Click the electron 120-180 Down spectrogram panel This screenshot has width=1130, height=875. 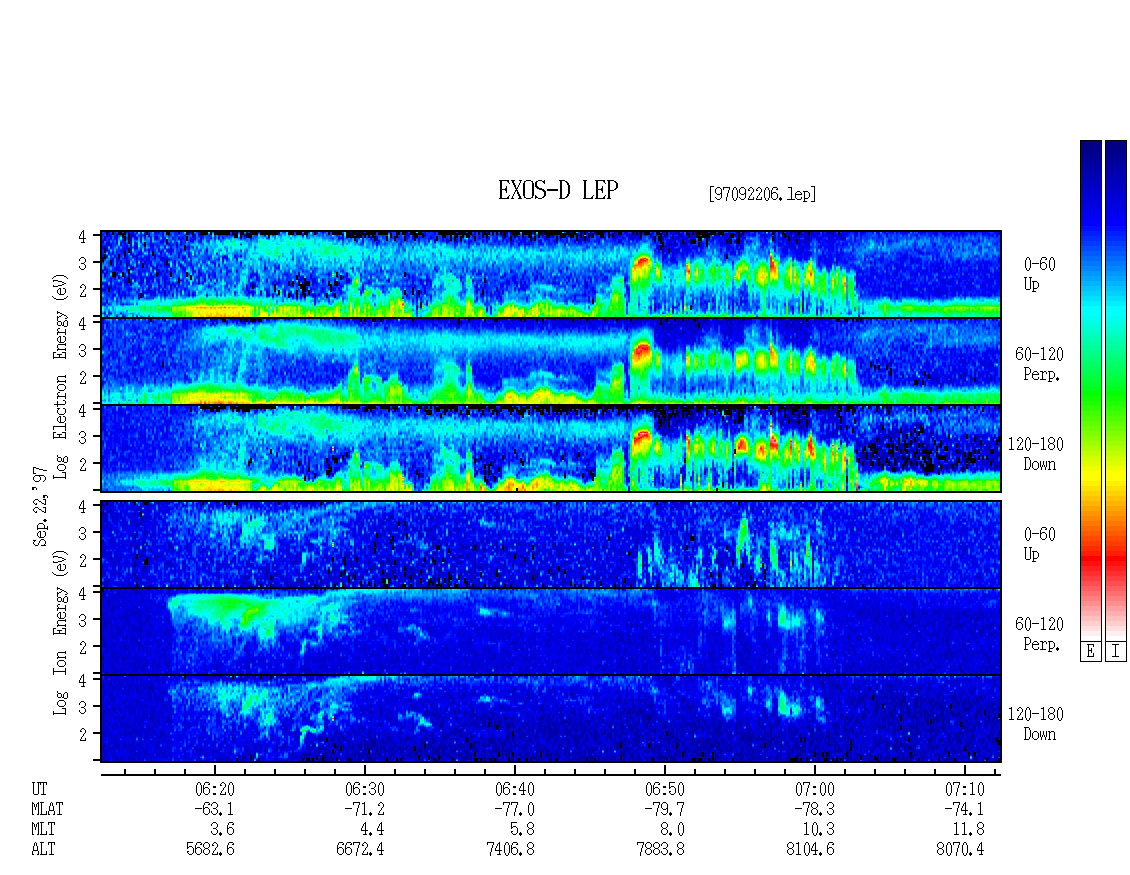point(551,448)
